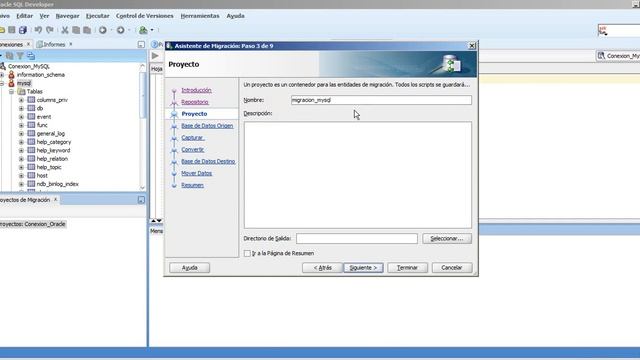Click the run statement play icon in worksheet
Image resolution: width=640 pixels, height=360 pixels.
(x=155, y=56)
